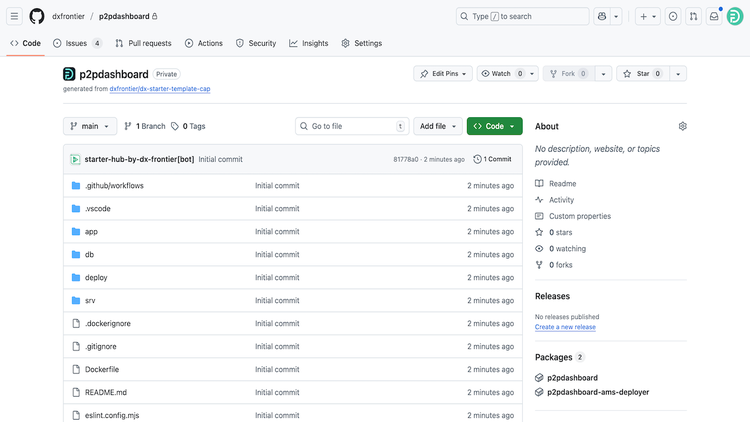Open the Star lists dropdown arrow
This screenshot has width=750, height=422.
[678, 74]
